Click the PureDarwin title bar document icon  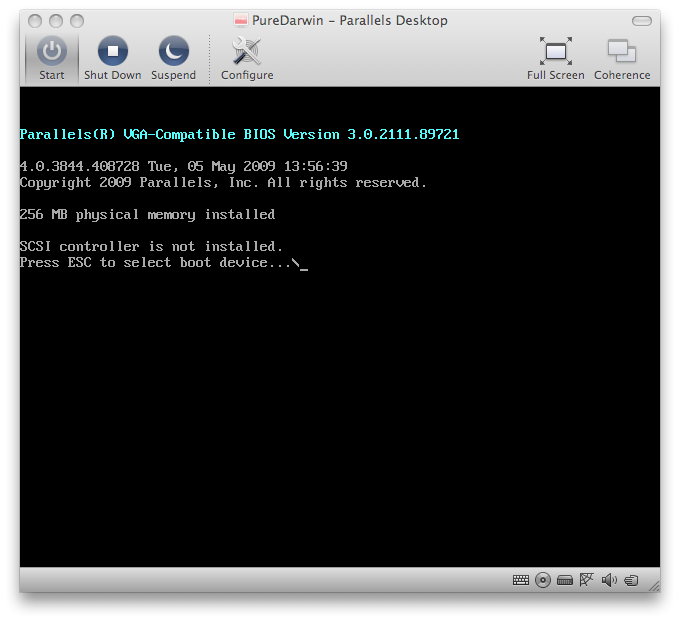(241, 20)
